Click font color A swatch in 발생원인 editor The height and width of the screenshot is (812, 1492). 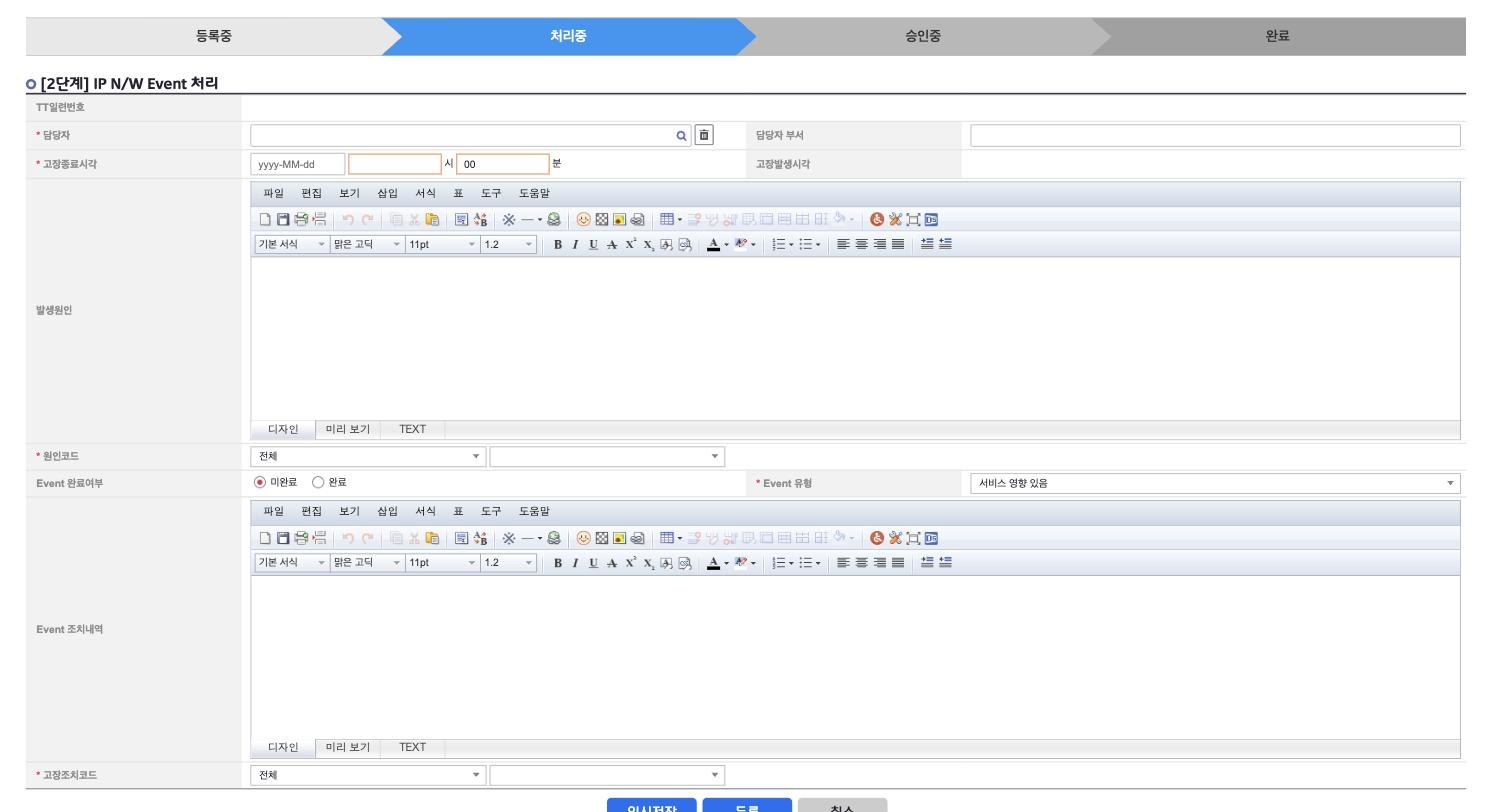713,244
